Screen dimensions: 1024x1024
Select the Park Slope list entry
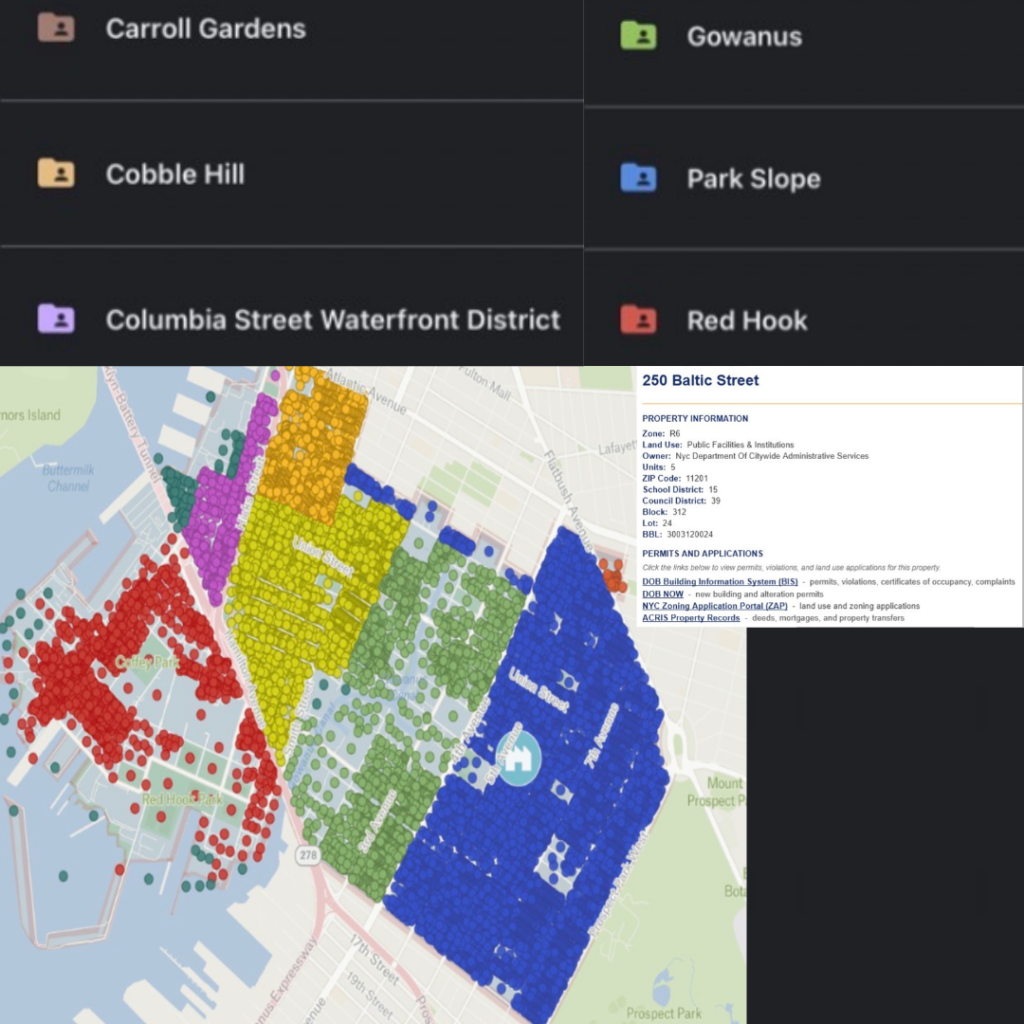tap(753, 179)
